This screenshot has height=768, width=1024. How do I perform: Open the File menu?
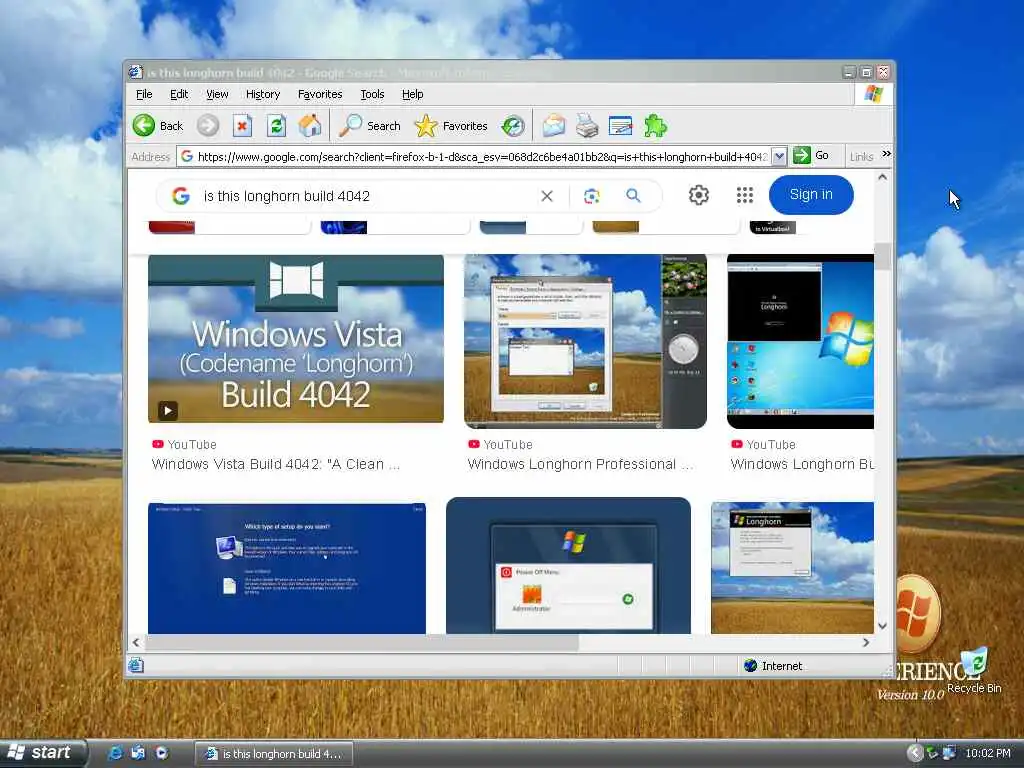pyautogui.click(x=144, y=94)
